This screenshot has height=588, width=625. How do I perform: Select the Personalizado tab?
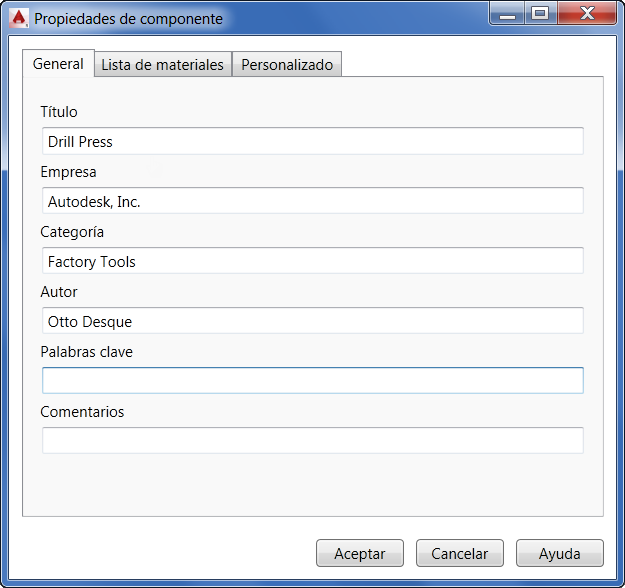tap(287, 64)
